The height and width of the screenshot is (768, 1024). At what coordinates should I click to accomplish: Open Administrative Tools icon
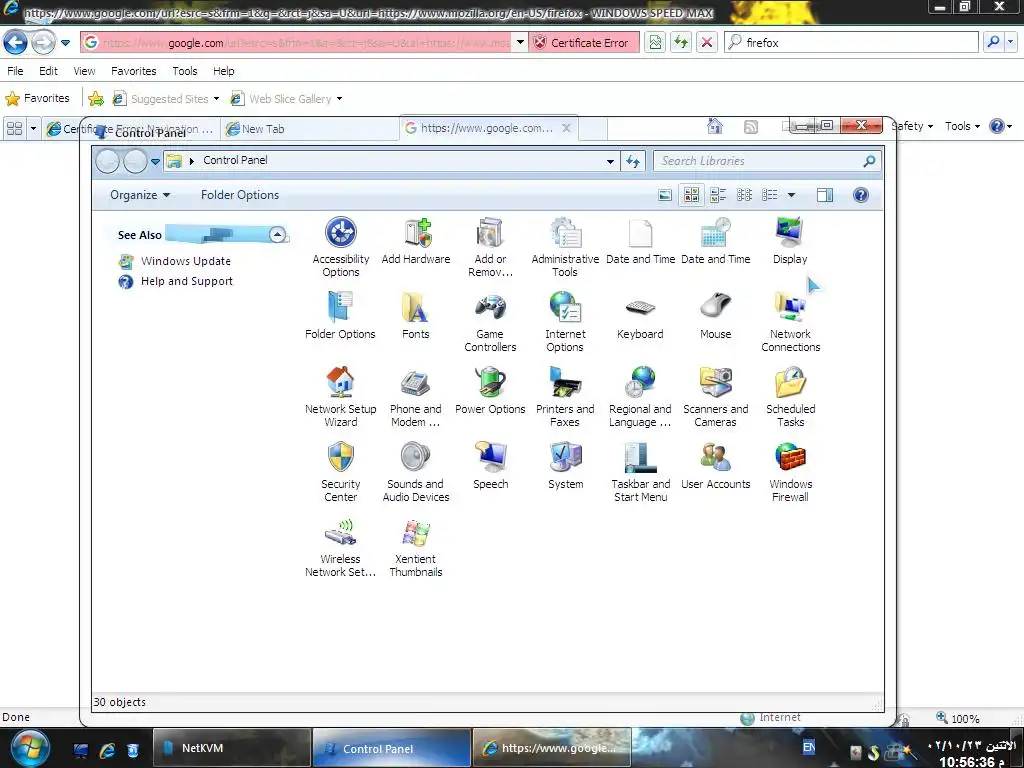[565, 247]
